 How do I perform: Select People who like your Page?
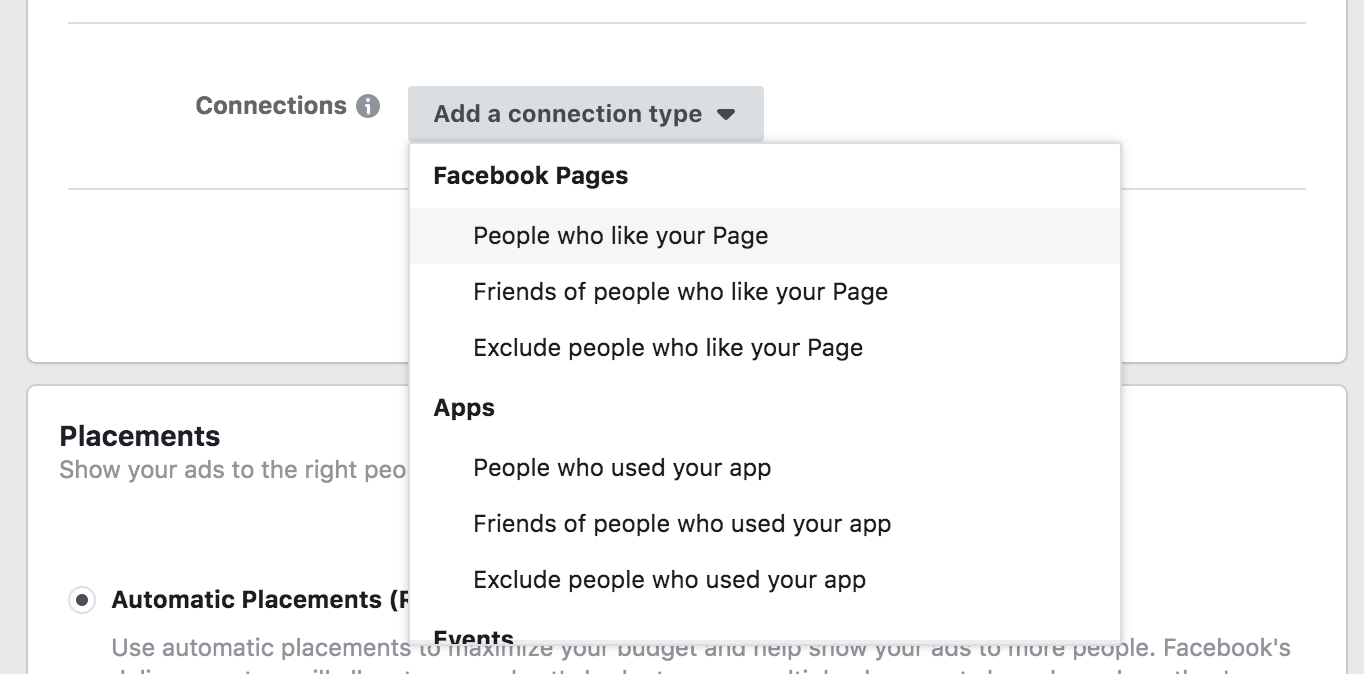click(765, 236)
